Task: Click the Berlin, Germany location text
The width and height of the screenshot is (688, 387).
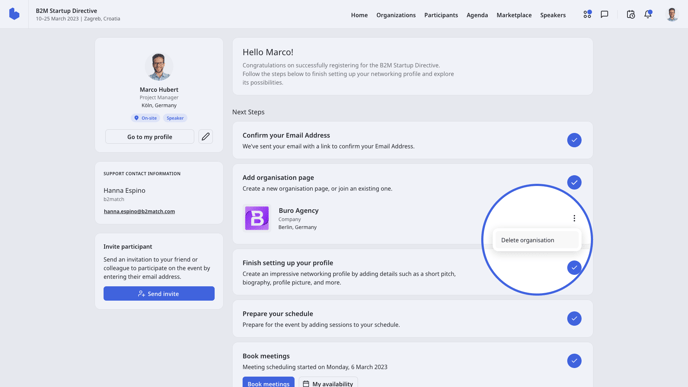Action: coord(297,227)
